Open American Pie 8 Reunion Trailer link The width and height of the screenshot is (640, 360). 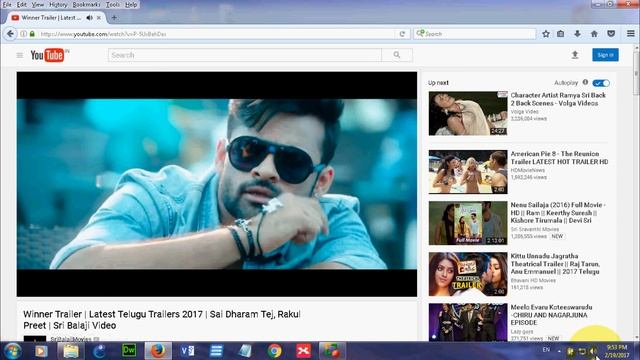559,158
